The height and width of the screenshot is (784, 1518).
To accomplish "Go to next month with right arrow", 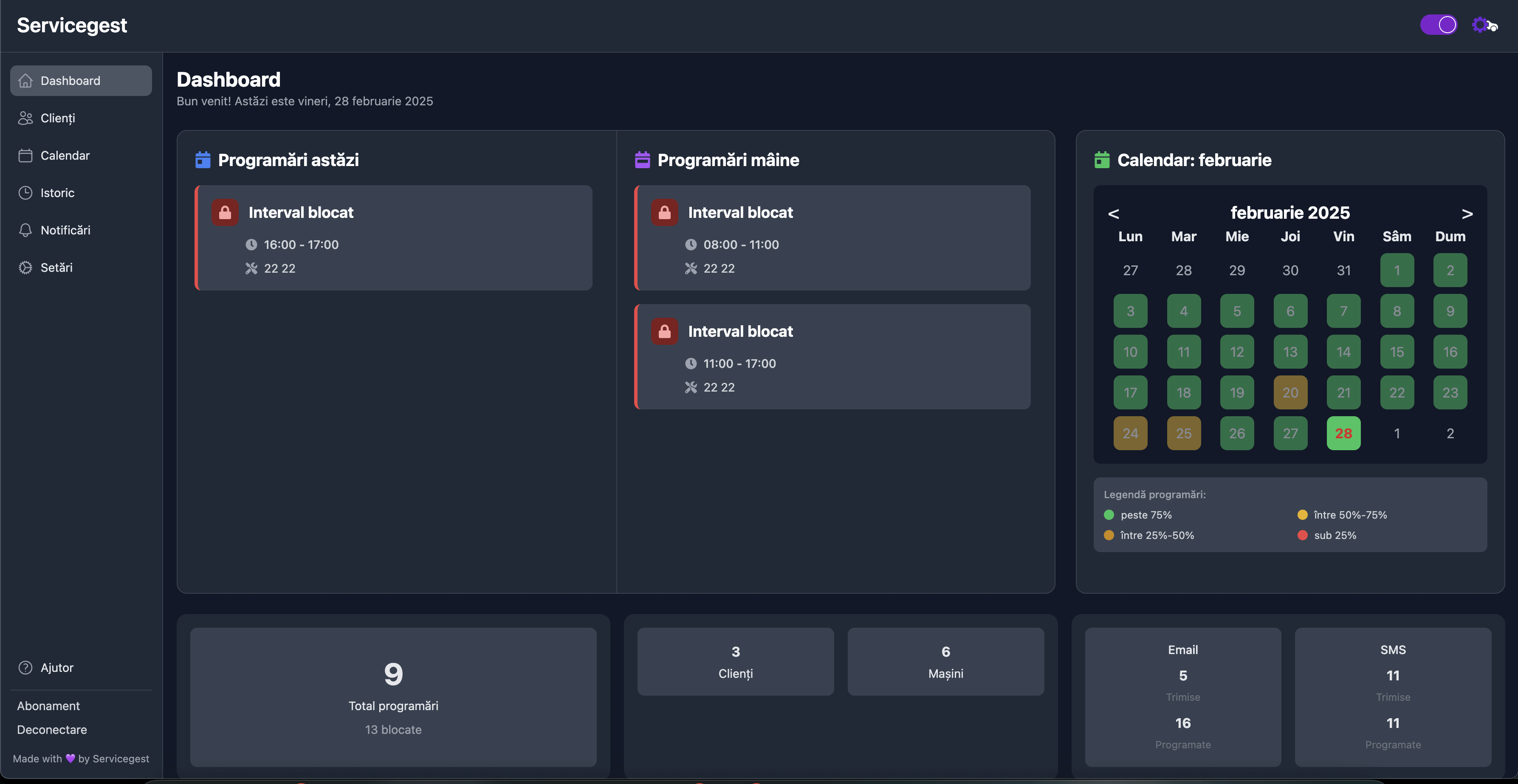I will tap(1467, 213).
